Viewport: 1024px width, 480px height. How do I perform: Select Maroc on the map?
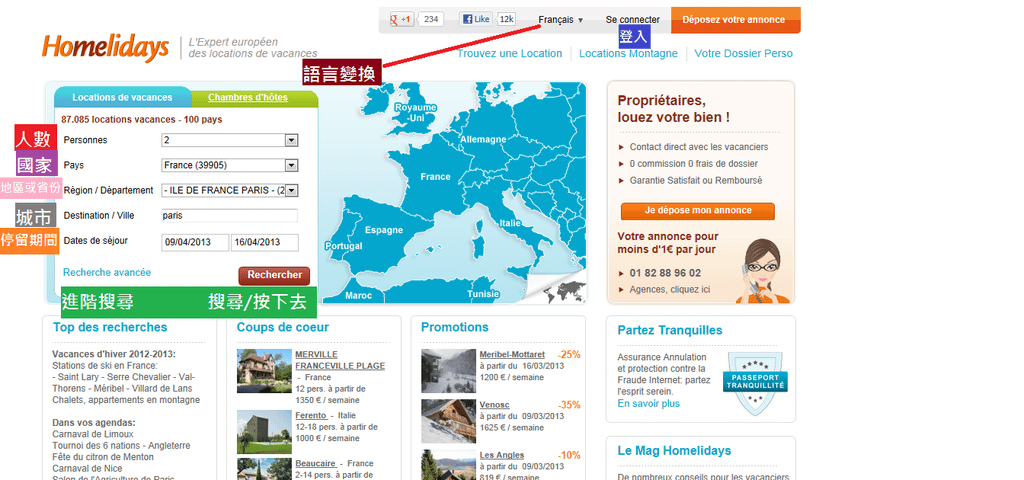click(359, 295)
